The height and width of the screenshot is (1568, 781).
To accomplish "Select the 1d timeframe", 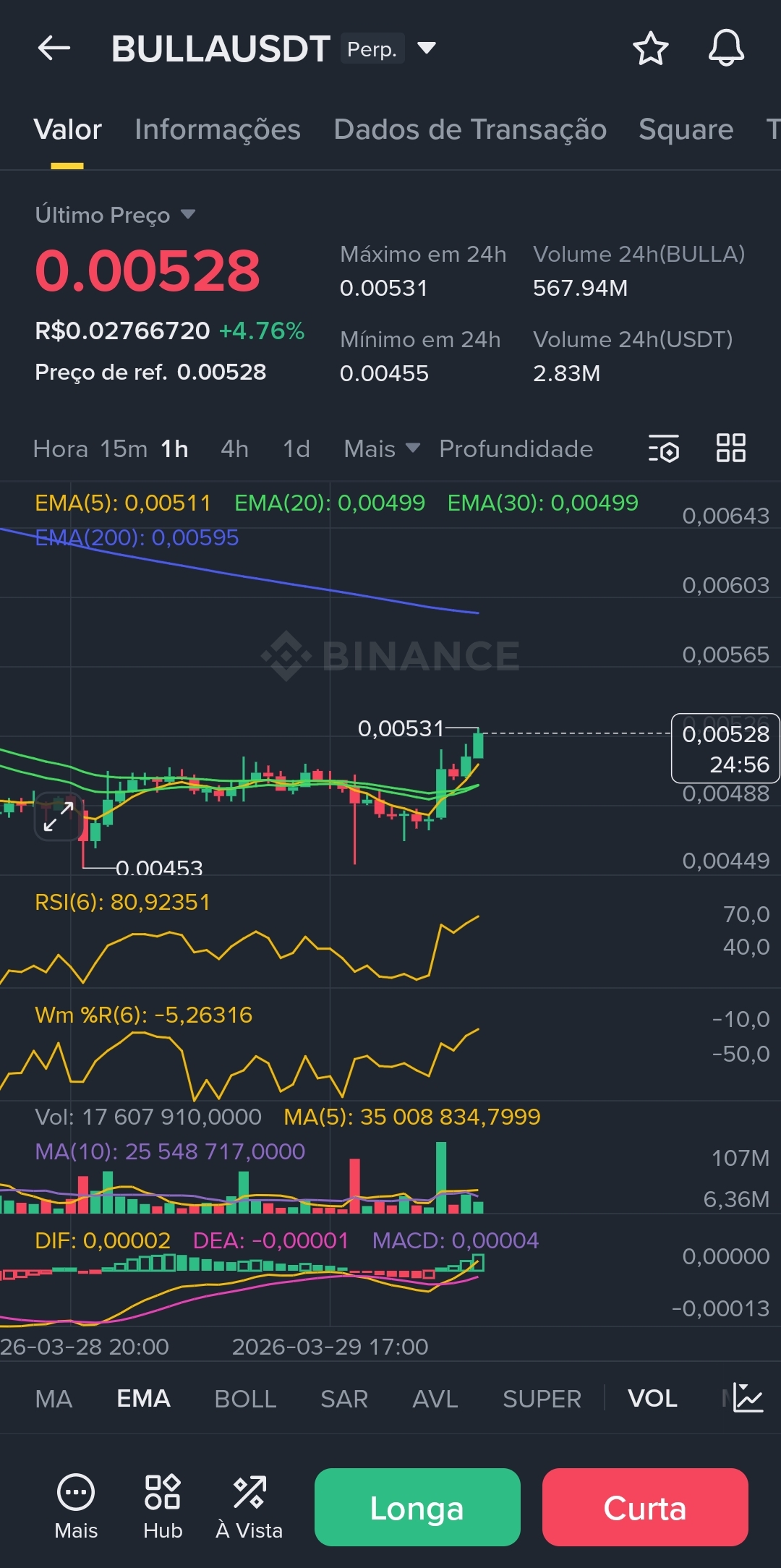I will 296,448.
